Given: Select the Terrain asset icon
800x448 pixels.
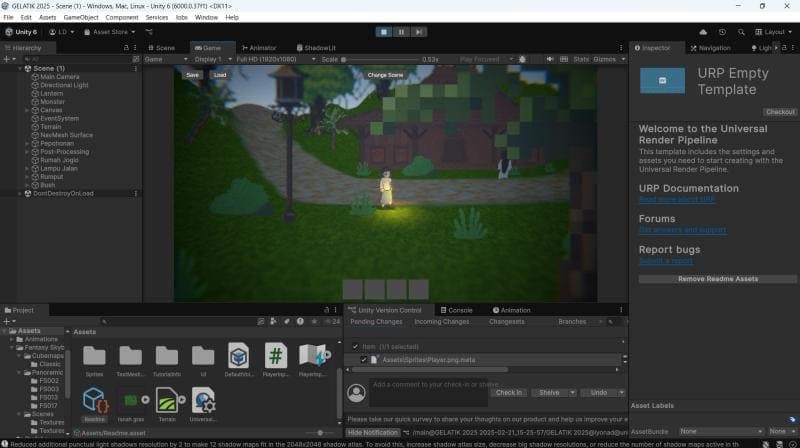Looking at the screenshot, I should (167, 400).
